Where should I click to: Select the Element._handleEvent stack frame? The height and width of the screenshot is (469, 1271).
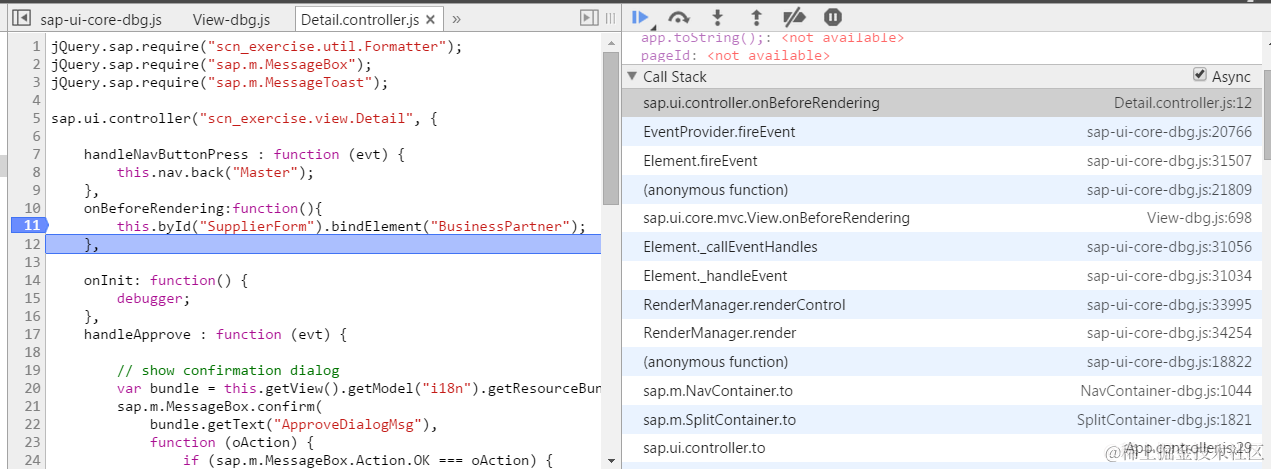pos(941,276)
